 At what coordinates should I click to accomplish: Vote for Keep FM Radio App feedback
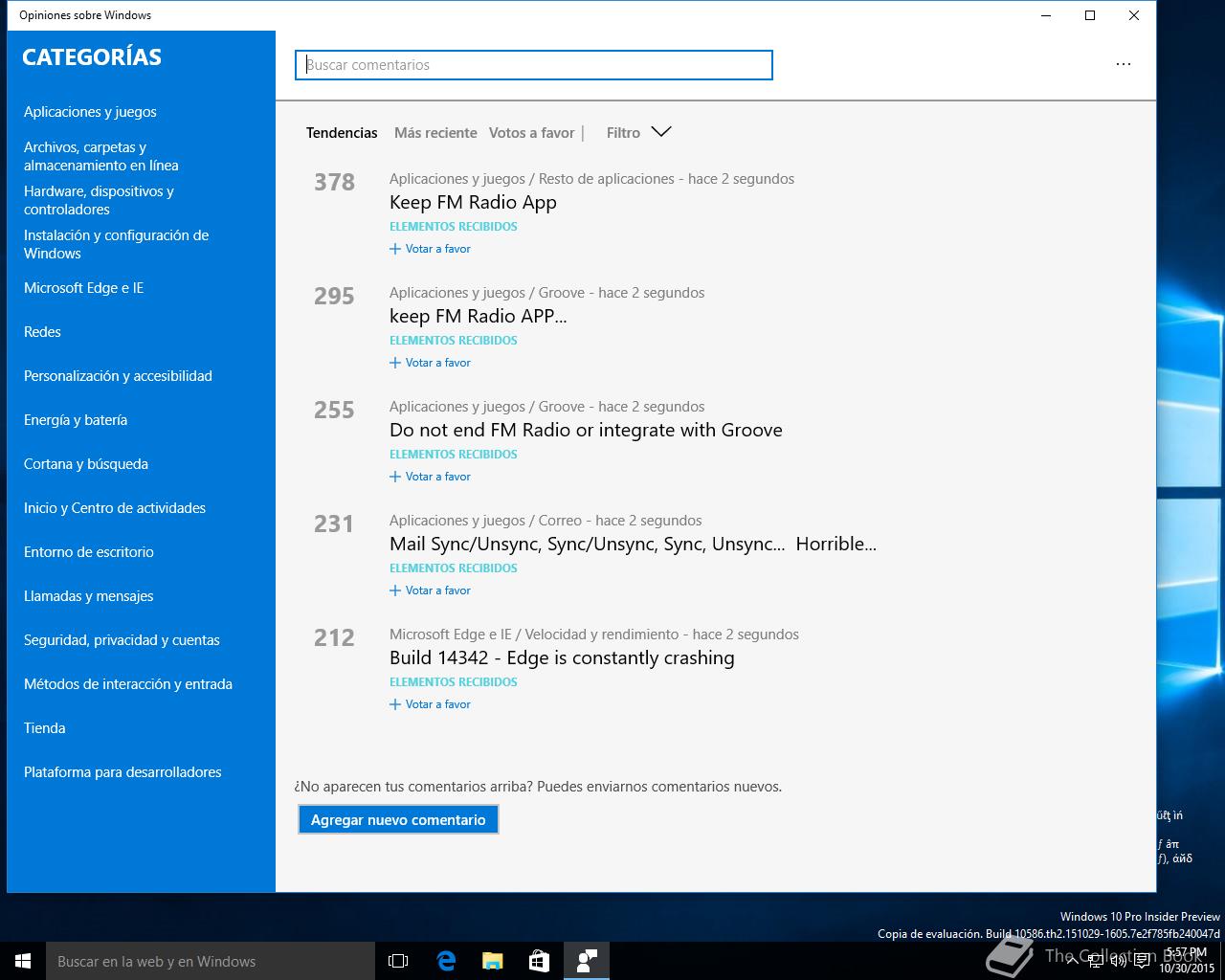430,249
